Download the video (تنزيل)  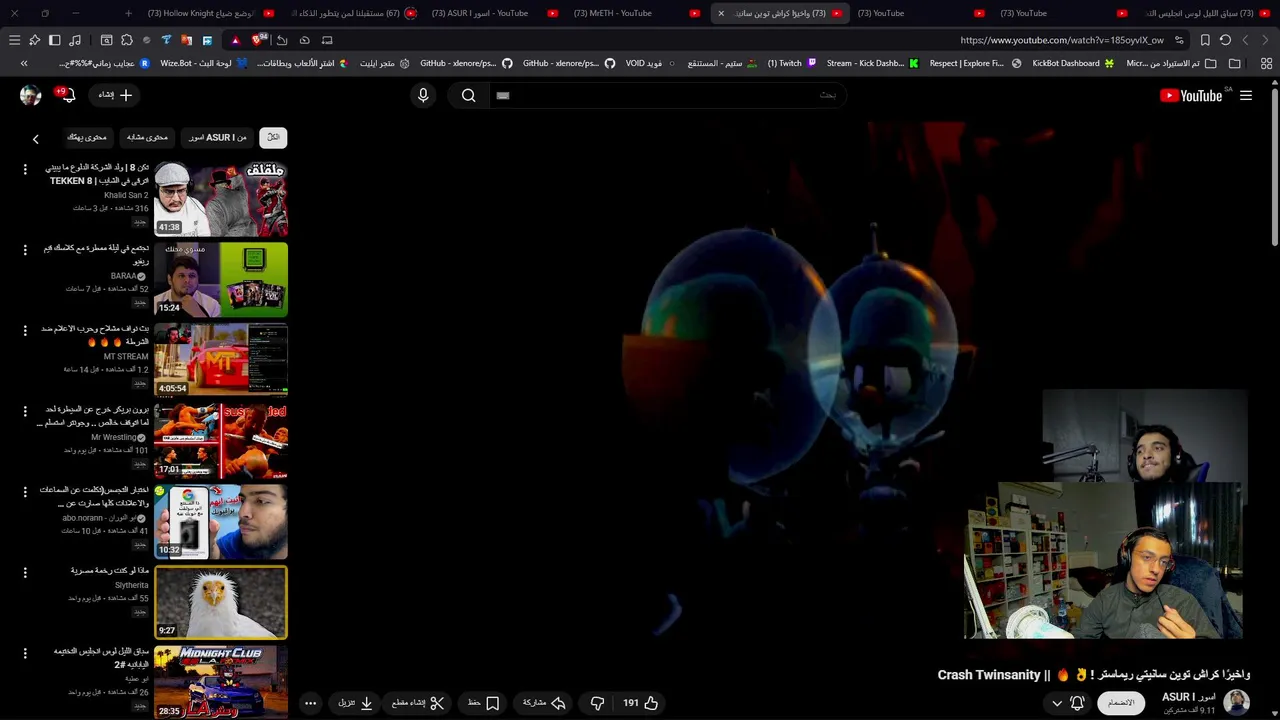[x=355, y=703]
